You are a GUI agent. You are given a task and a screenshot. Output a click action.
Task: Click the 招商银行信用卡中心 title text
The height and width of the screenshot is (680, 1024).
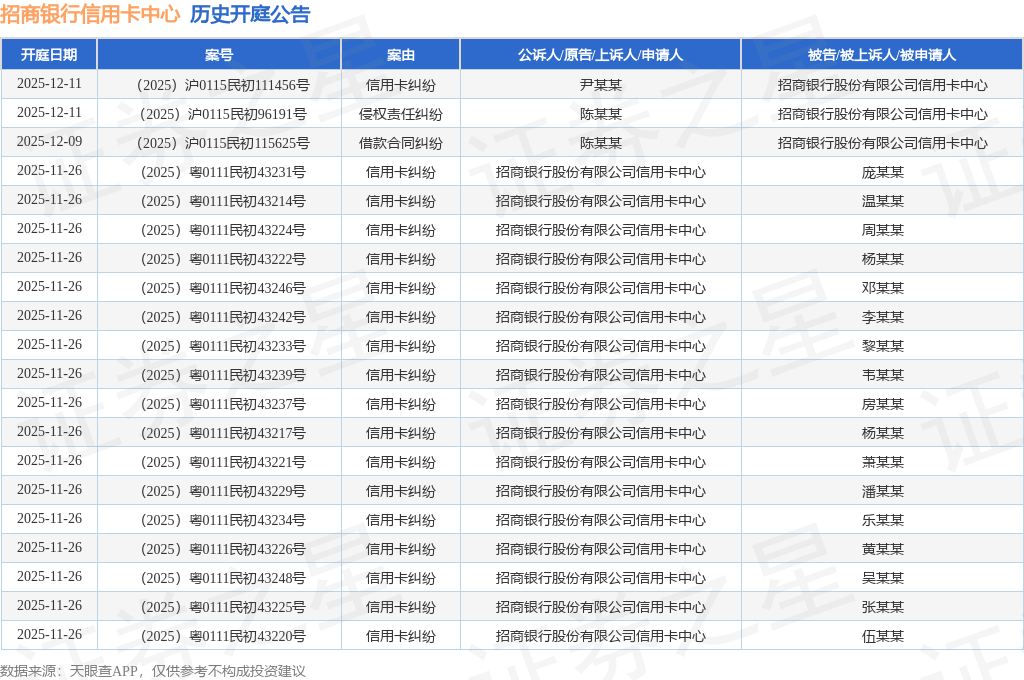click(89, 14)
